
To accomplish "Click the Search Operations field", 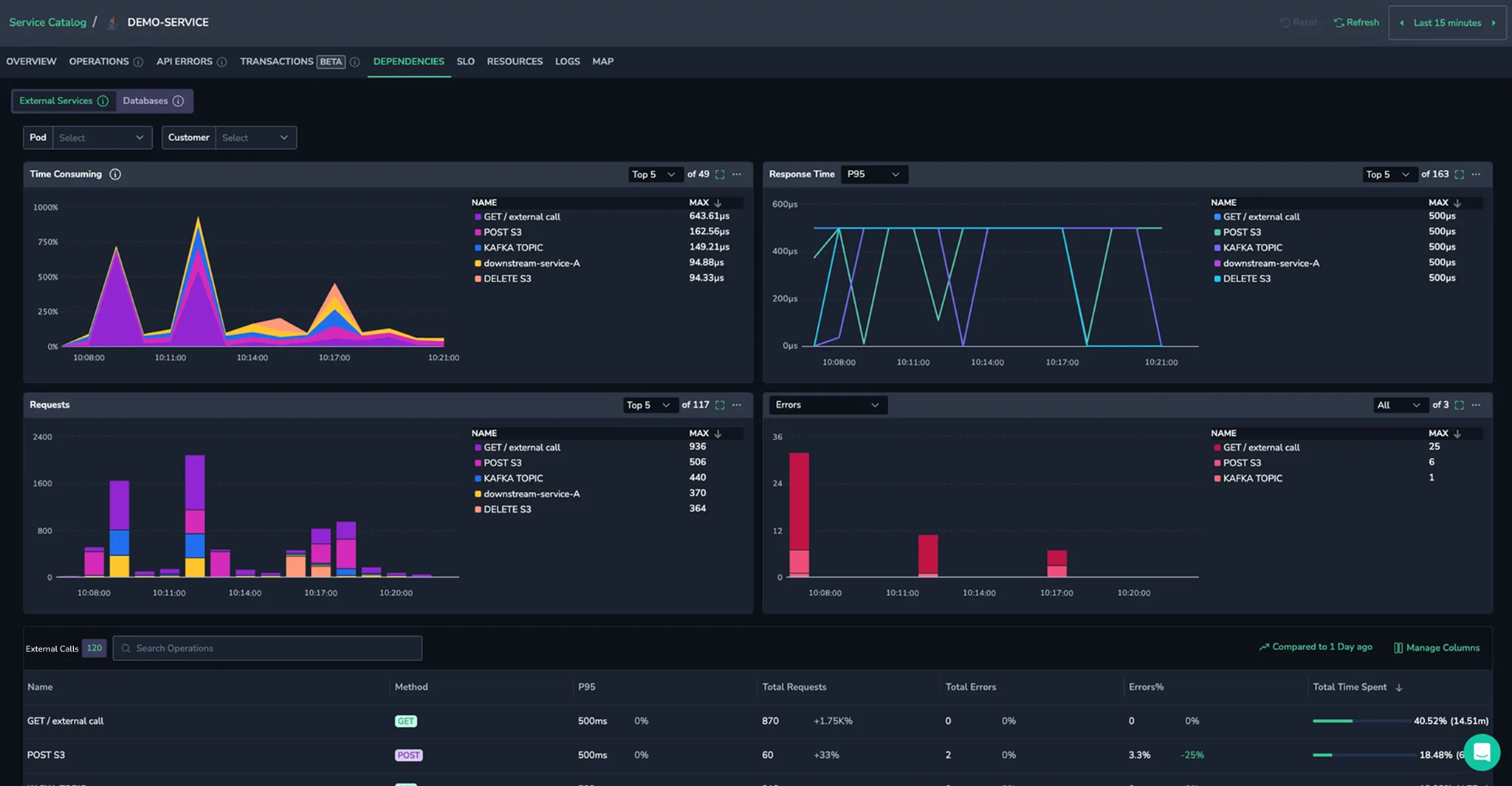I will pos(267,648).
